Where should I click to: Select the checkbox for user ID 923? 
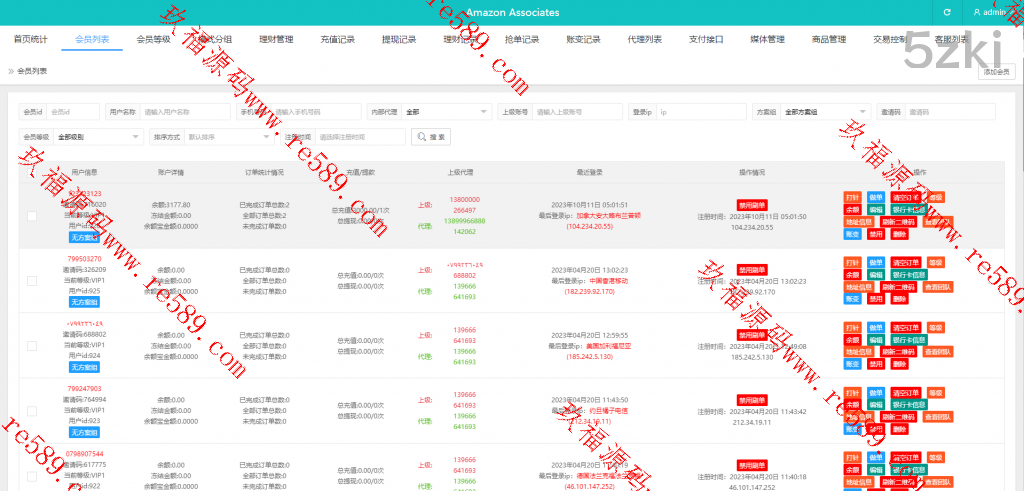(32, 411)
